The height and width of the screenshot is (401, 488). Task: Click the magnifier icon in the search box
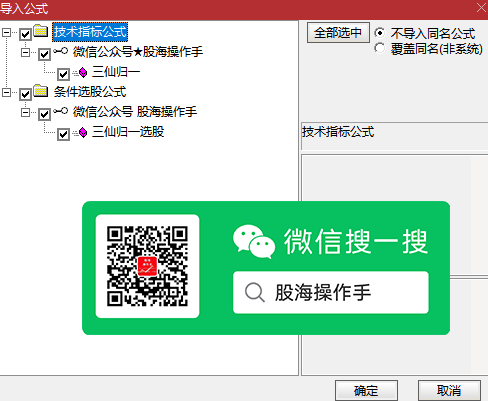[x=255, y=292]
